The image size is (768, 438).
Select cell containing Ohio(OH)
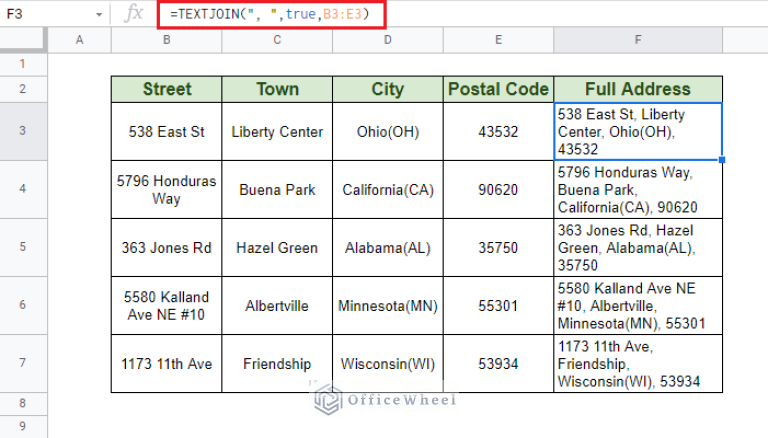pos(388,131)
